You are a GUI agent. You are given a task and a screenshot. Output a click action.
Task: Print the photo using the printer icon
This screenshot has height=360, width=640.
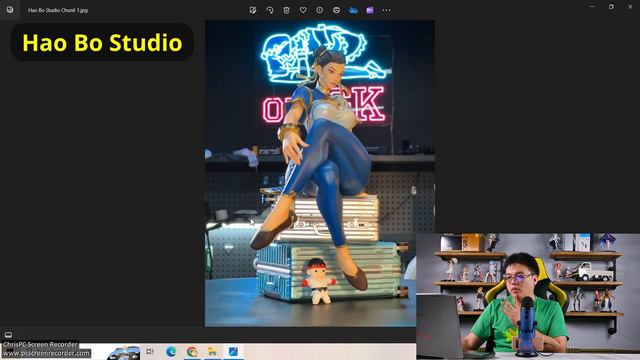[336, 10]
